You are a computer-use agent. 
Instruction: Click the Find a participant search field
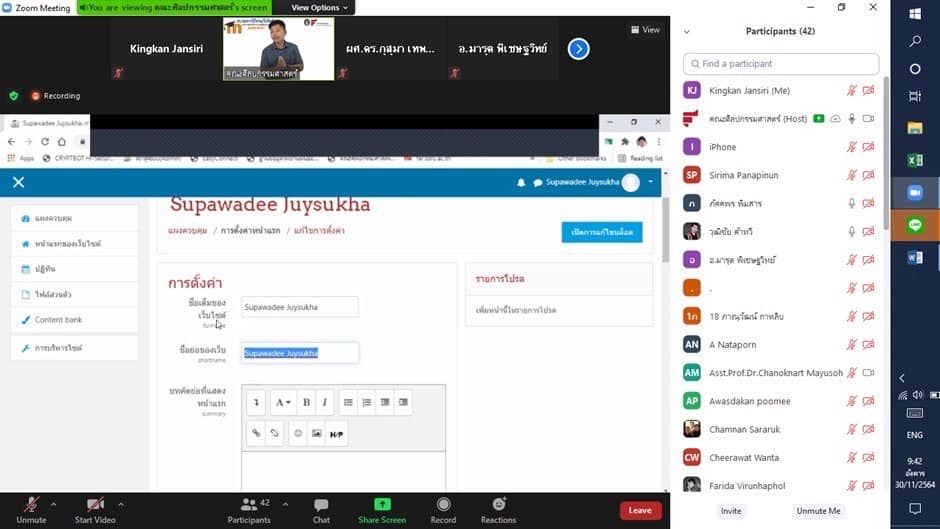(781, 64)
